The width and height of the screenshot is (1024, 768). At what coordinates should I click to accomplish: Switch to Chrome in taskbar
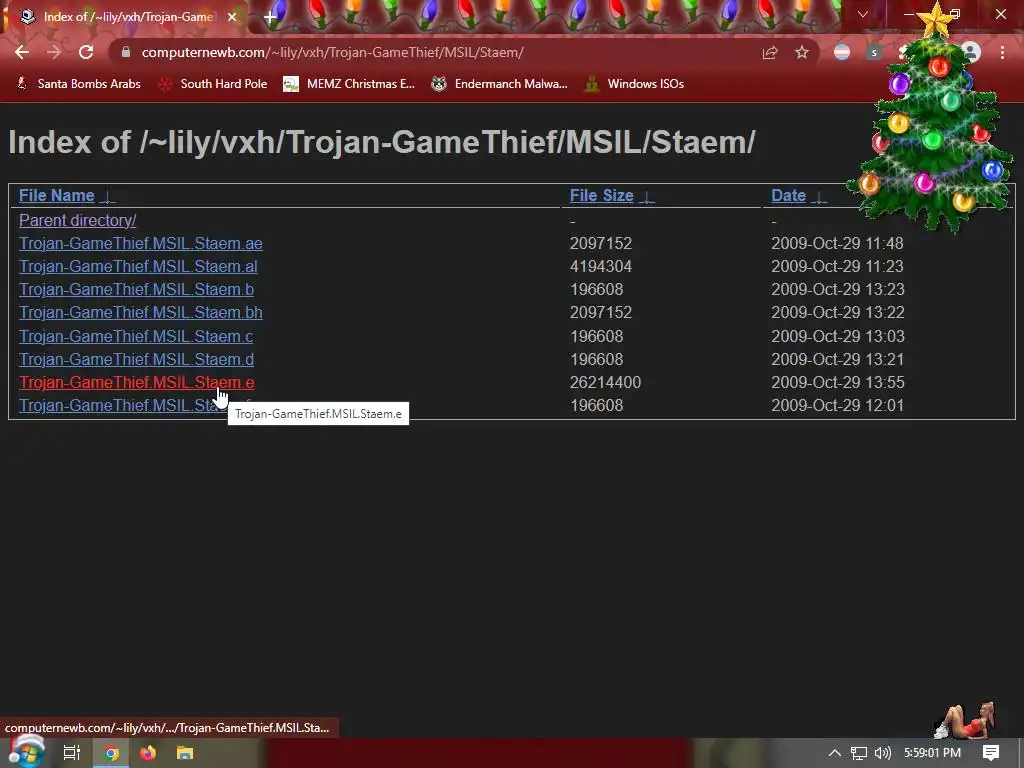[x=111, y=753]
